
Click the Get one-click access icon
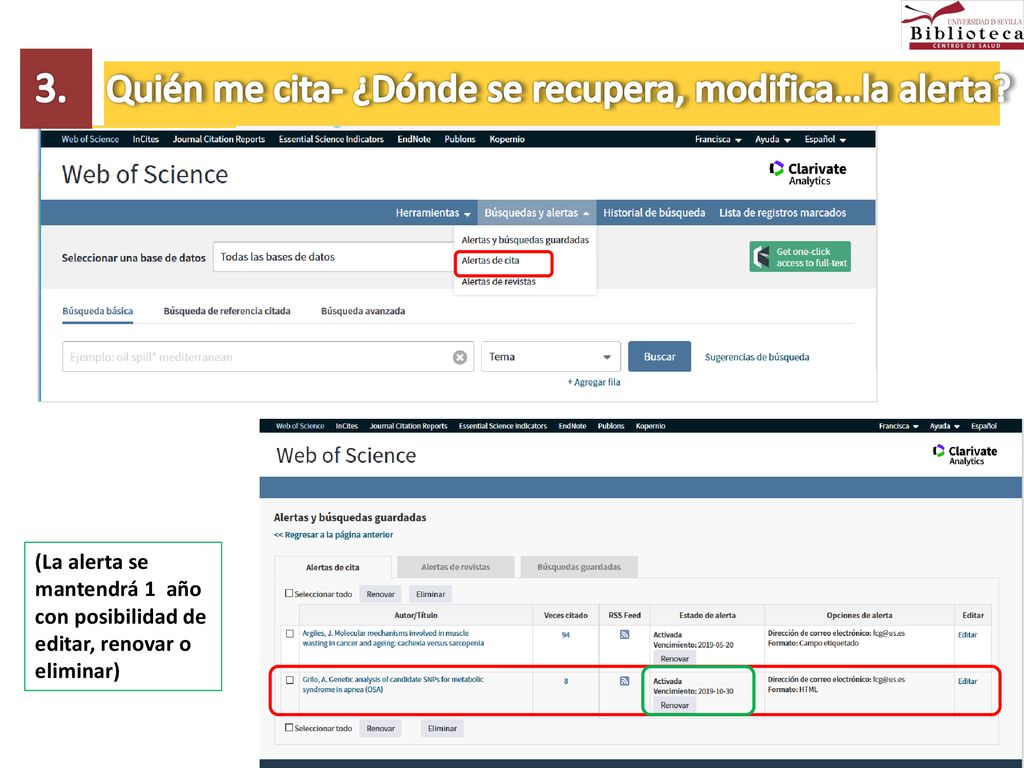[761, 257]
